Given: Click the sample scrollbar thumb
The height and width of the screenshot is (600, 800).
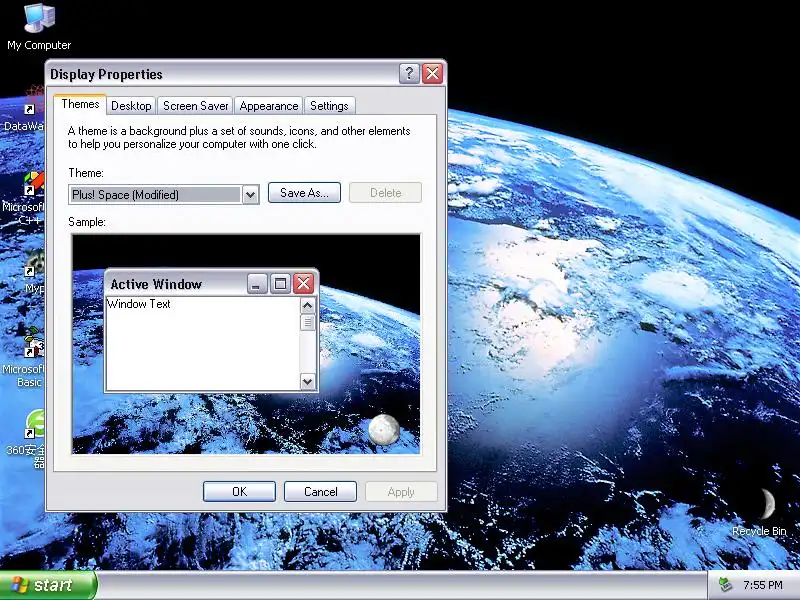Looking at the screenshot, I should pyautogui.click(x=308, y=322).
